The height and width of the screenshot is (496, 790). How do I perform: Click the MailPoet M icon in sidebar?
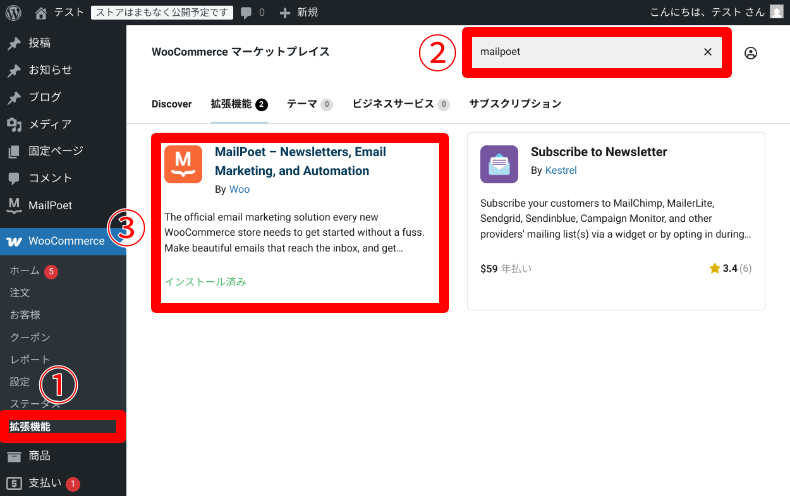tap(14, 205)
